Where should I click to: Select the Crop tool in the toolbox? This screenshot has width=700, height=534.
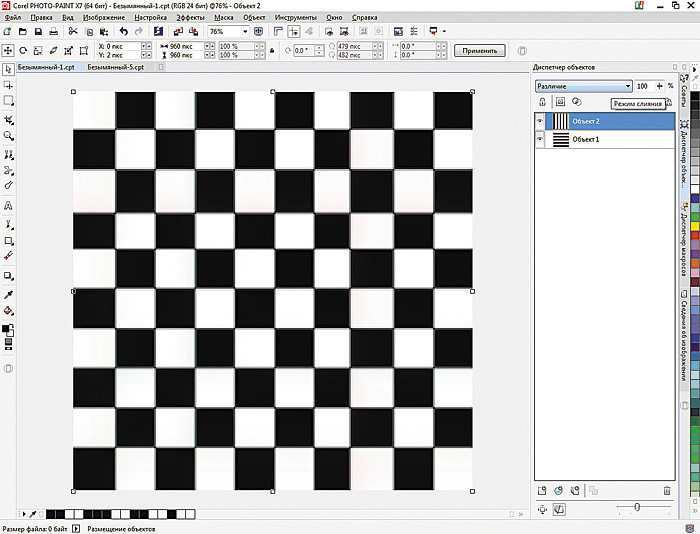pyautogui.click(x=8, y=118)
